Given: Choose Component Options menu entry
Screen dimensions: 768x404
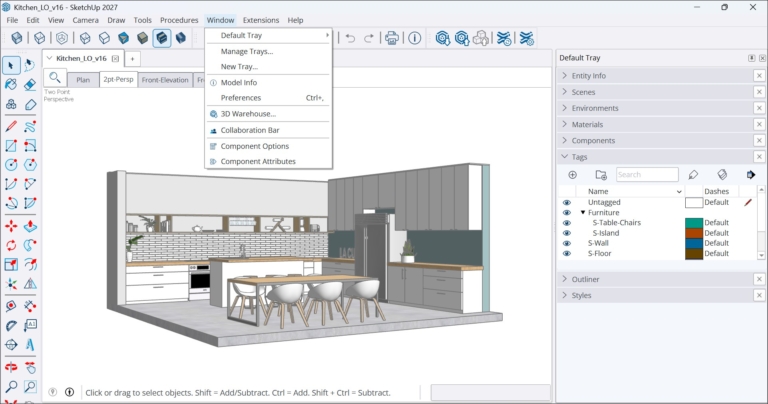Looking at the screenshot, I should [x=268, y=146].
